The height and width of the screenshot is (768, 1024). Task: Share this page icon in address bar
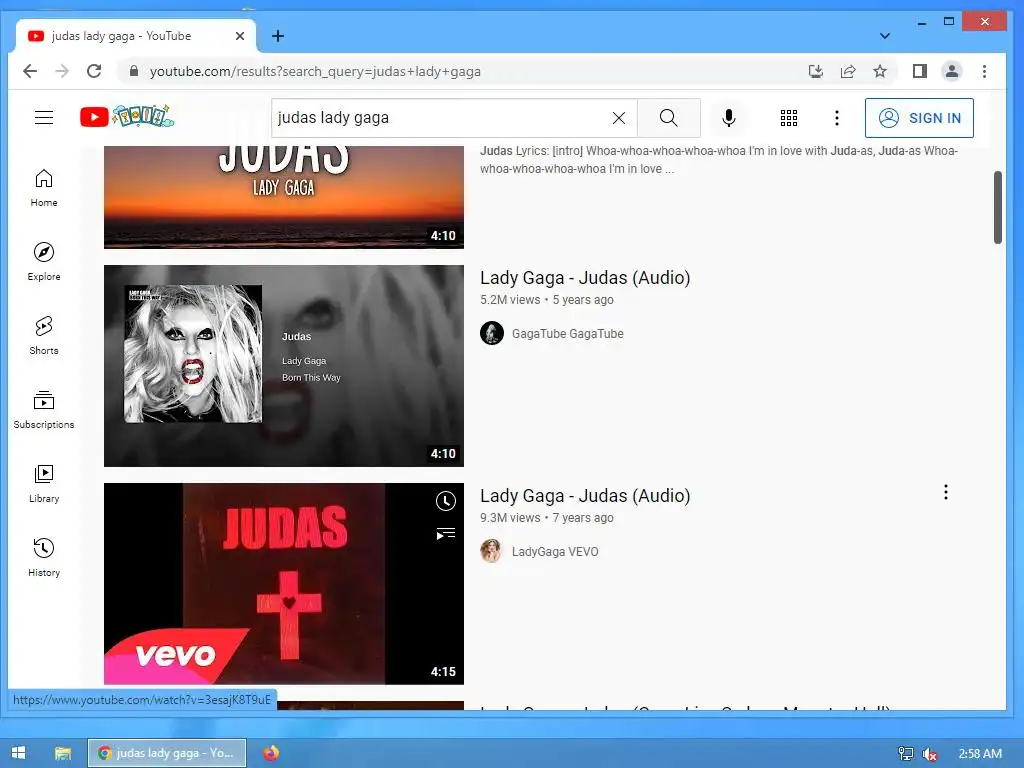[848, 71]
